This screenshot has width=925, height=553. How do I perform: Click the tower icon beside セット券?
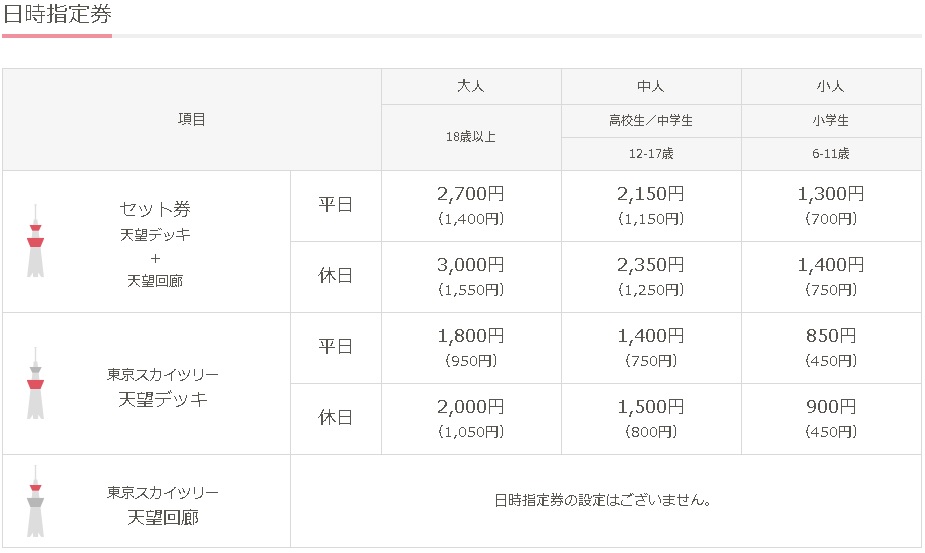pyautogui.click(x=35, y=241)
